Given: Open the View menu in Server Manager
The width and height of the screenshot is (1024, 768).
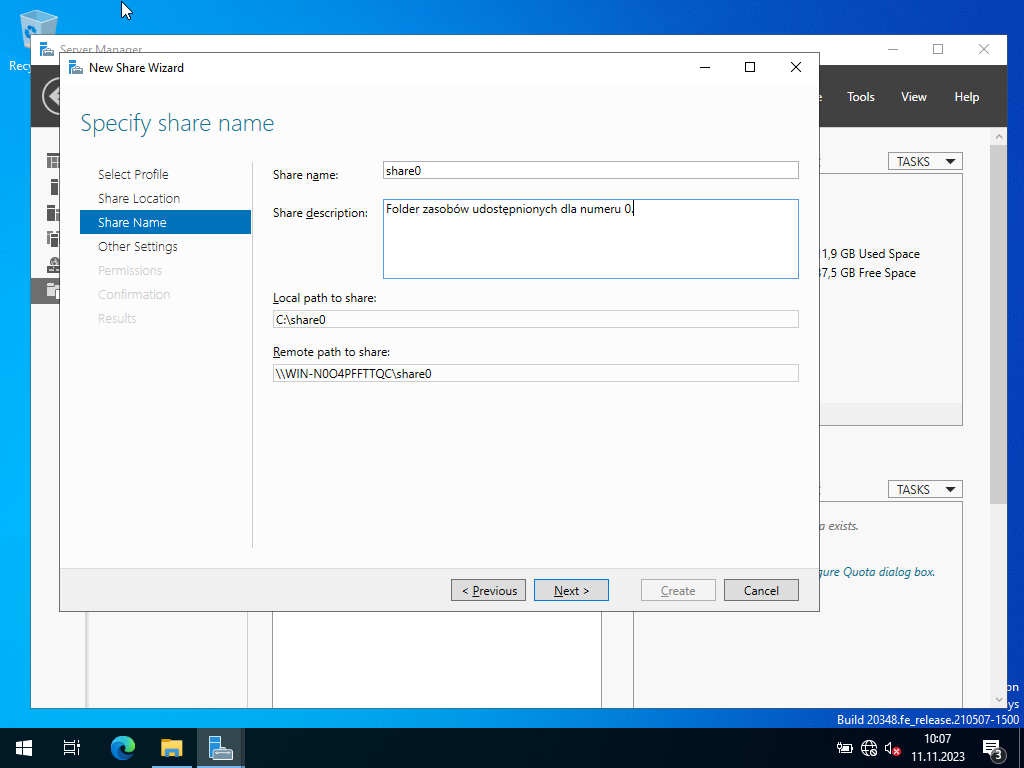Looking at the screenshot, I should (x=913, y=97).
